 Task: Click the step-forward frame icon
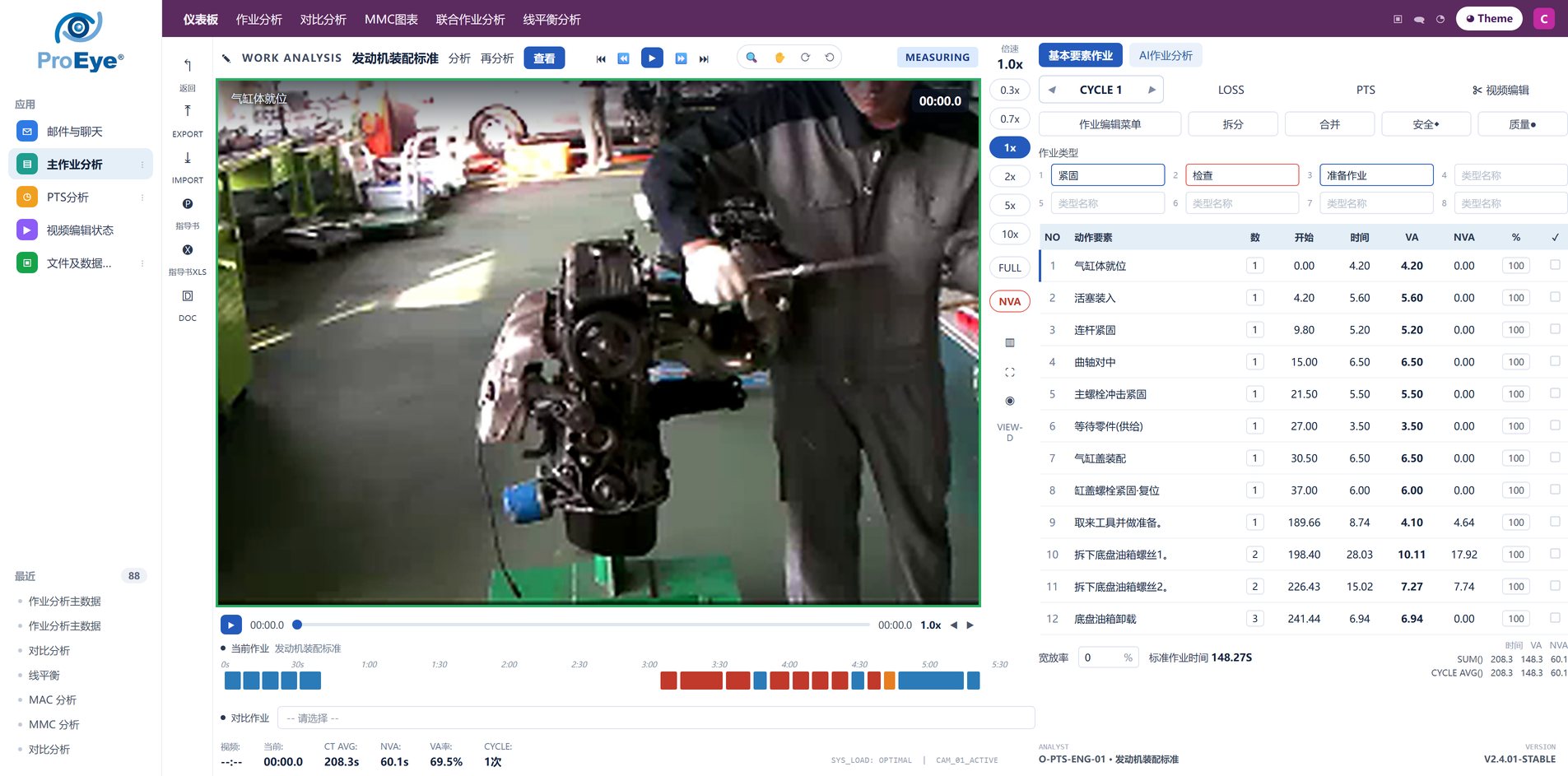681,58
